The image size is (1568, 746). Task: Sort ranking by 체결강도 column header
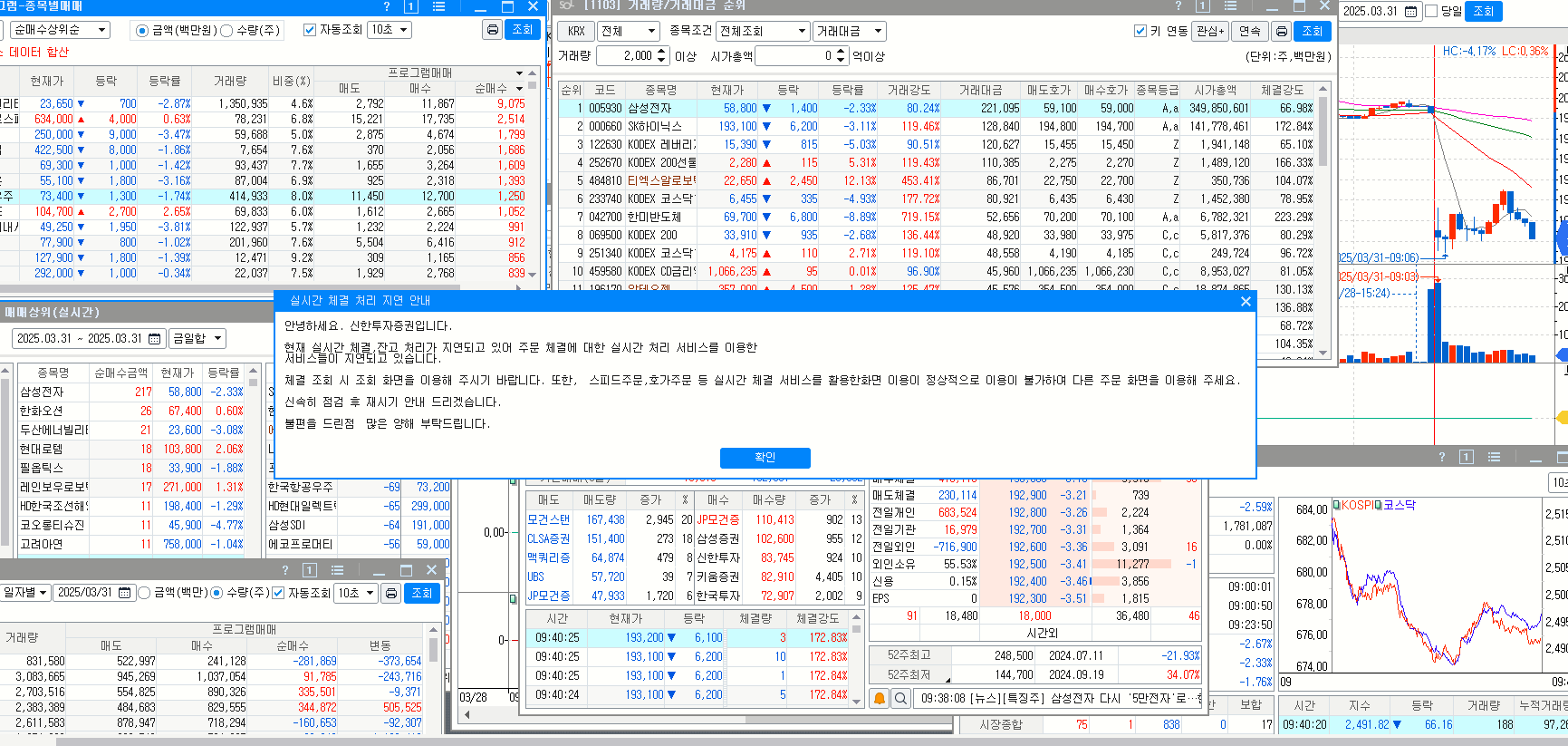coord(1282,90)
